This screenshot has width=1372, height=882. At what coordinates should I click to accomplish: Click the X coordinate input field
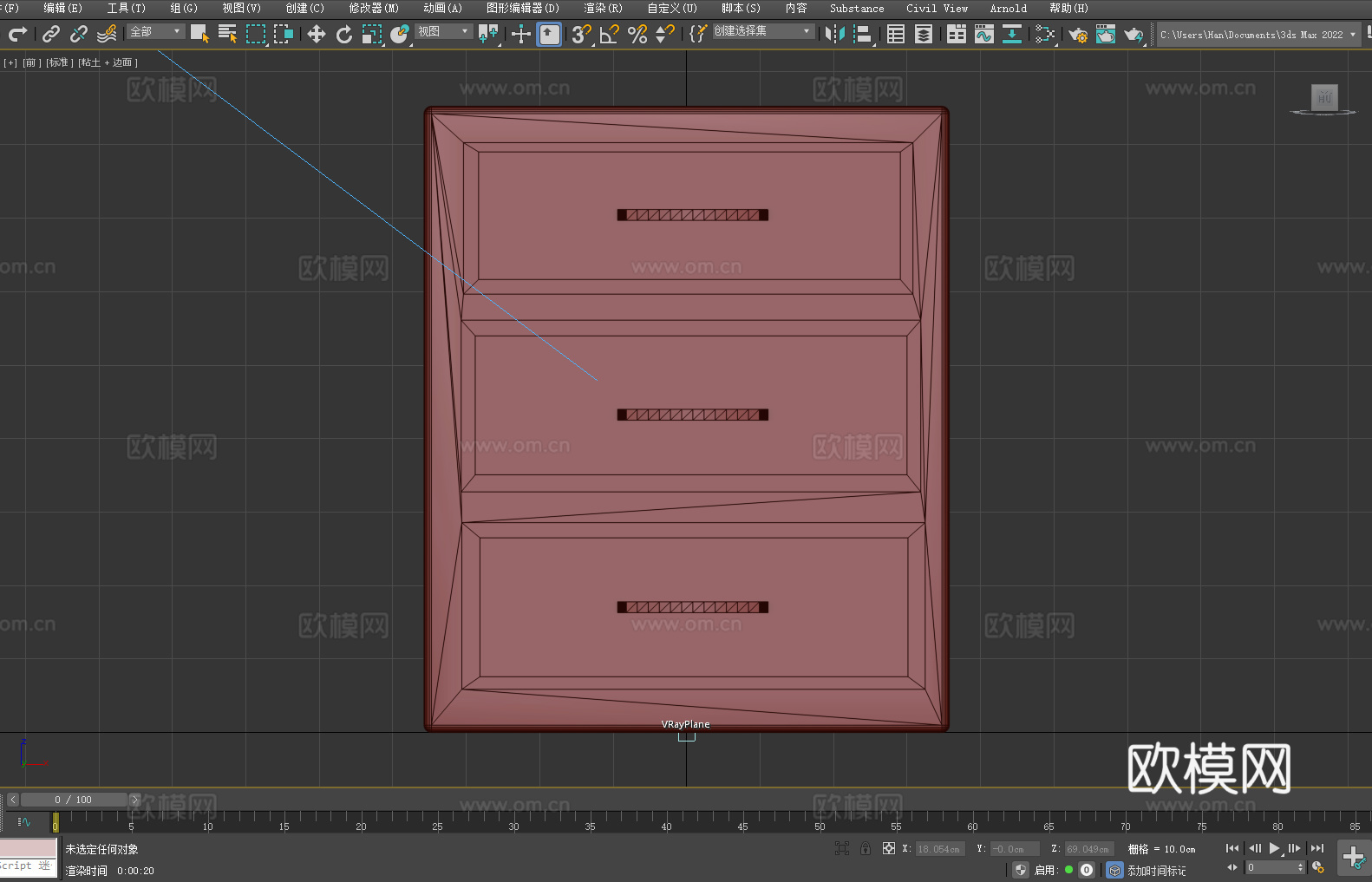(x=940, y=849)
